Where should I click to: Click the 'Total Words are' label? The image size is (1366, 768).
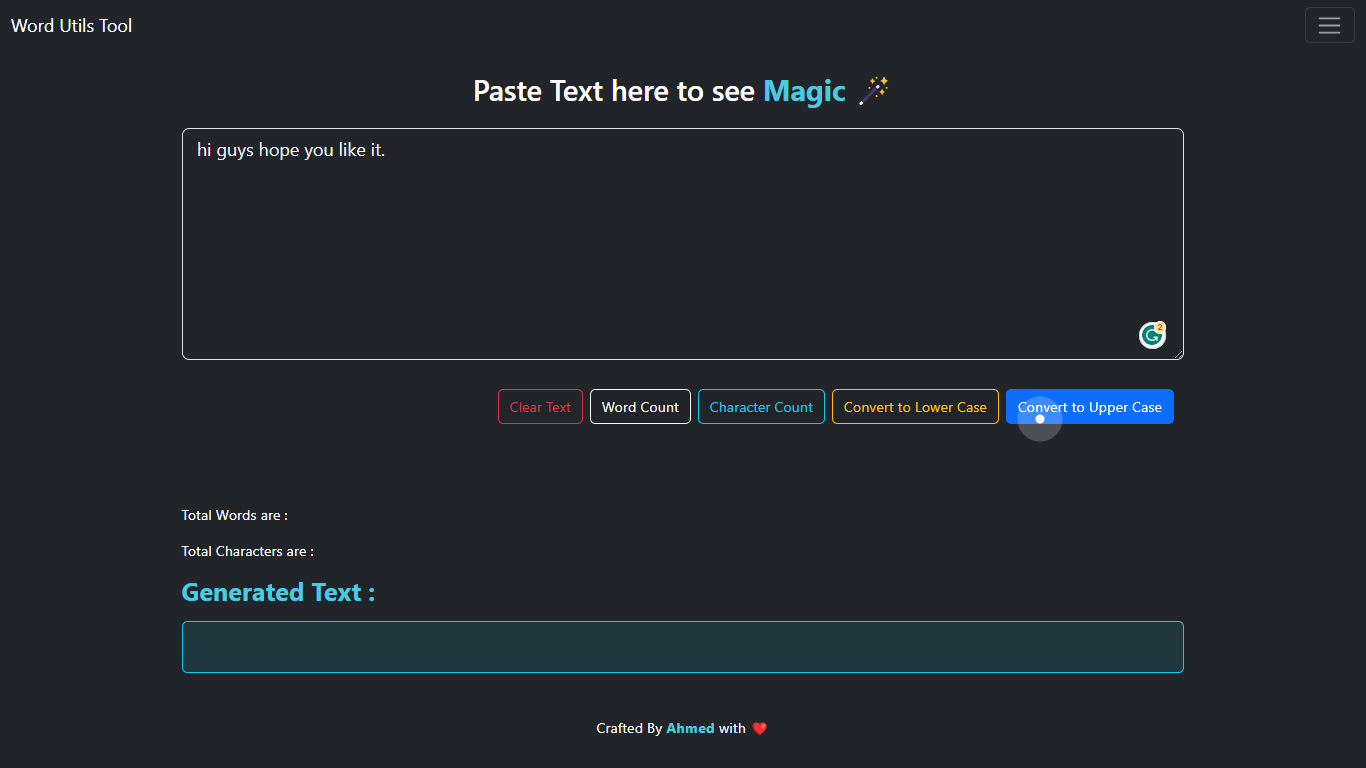[235, 515]
